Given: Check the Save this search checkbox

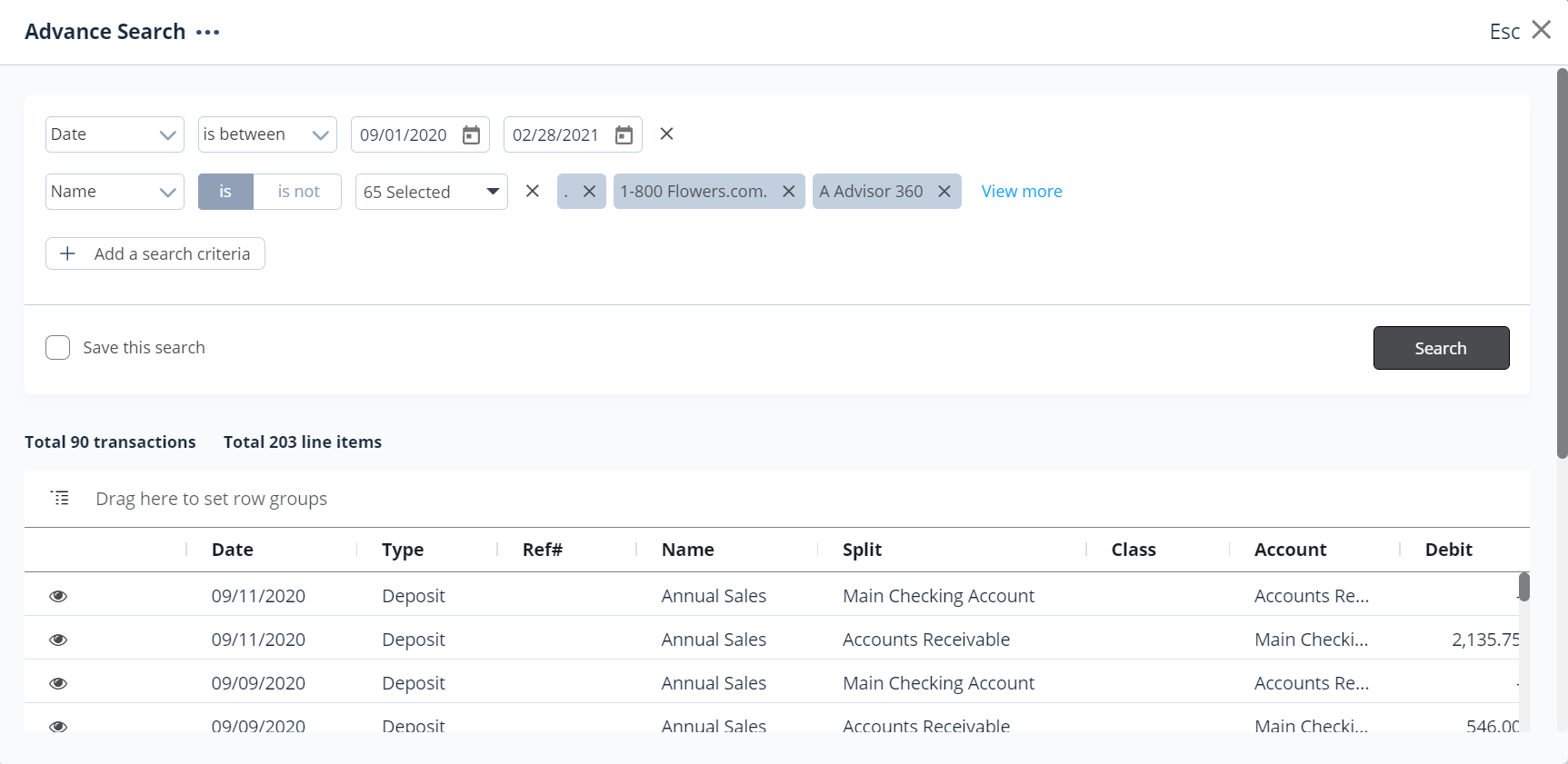Looking at the screenshot, I should [x=57, y=348].
